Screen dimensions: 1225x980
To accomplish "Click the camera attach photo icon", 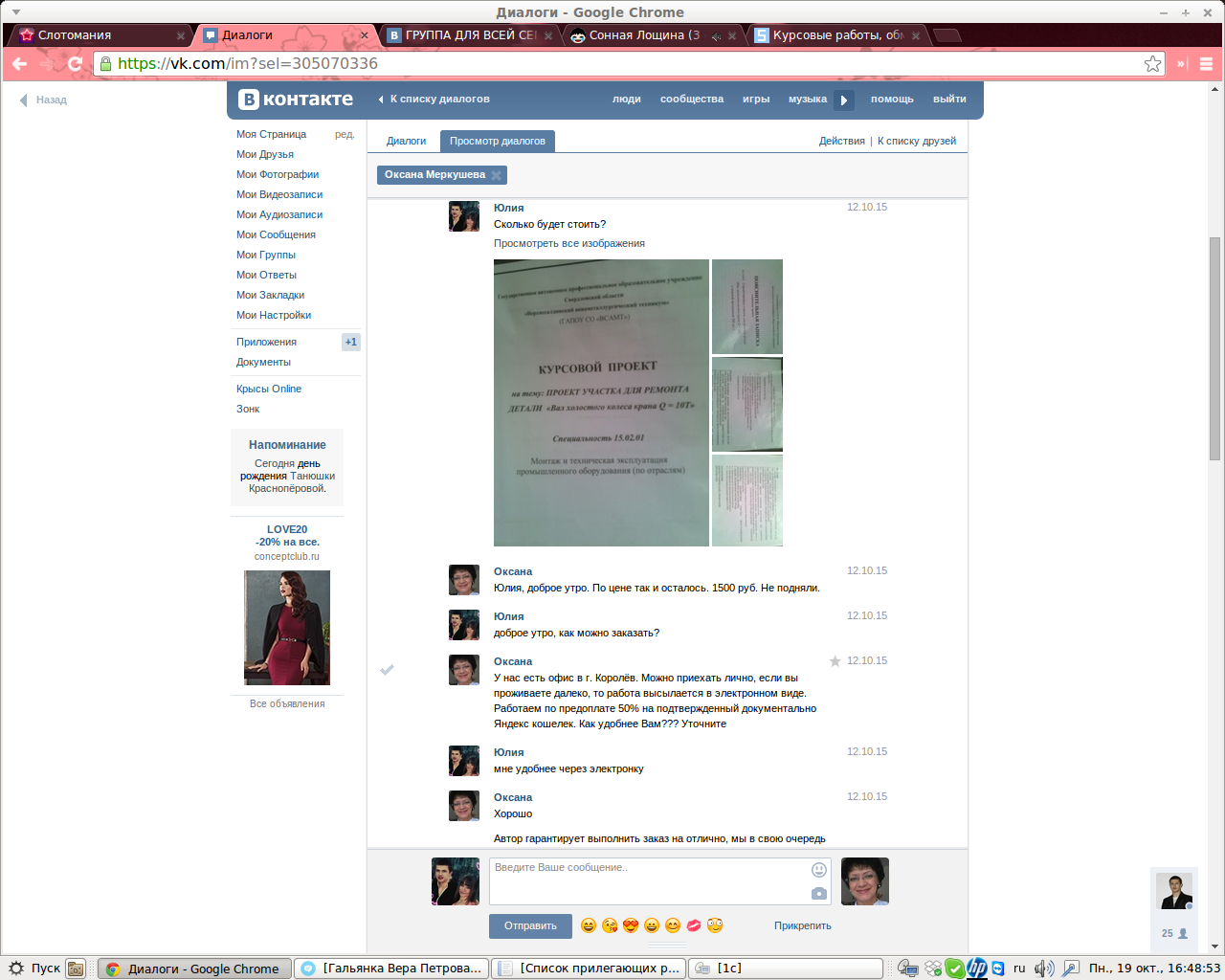I will (818, 893).
